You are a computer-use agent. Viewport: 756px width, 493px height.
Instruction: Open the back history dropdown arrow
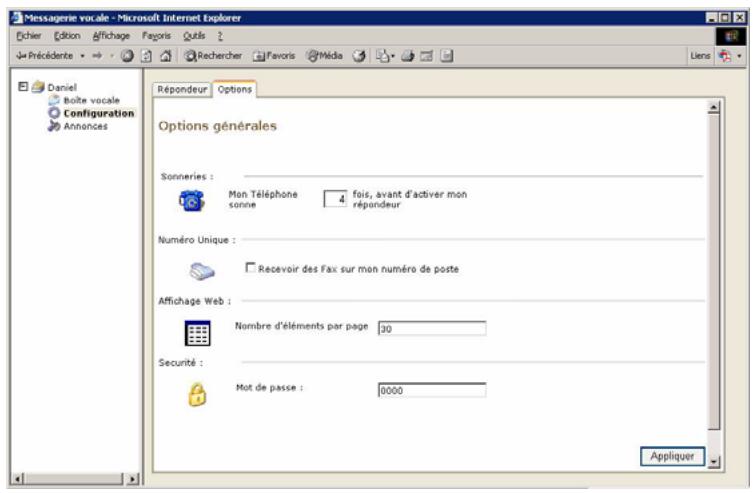click(82, 56)
